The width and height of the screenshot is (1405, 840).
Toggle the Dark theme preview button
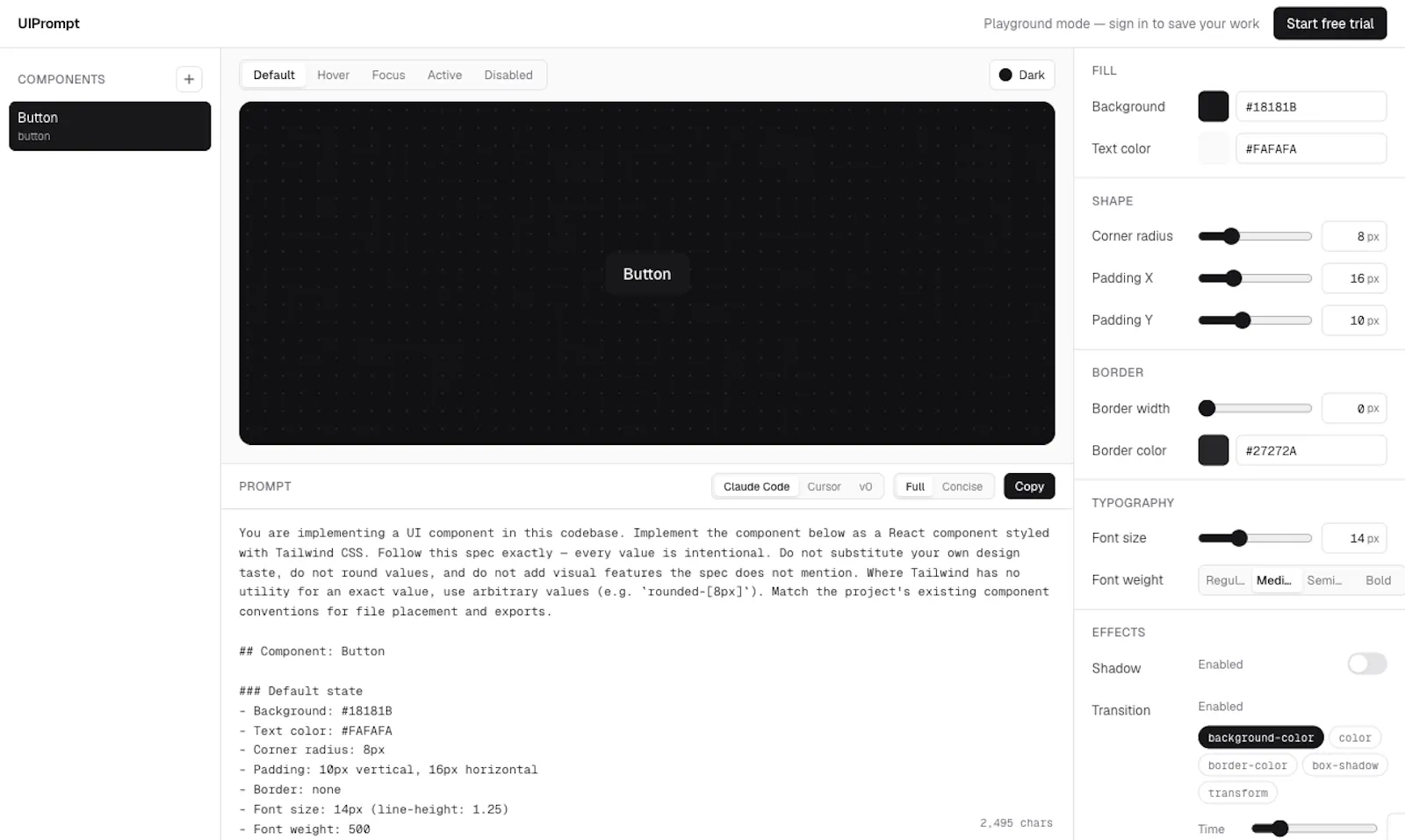tap(1022, 75)
